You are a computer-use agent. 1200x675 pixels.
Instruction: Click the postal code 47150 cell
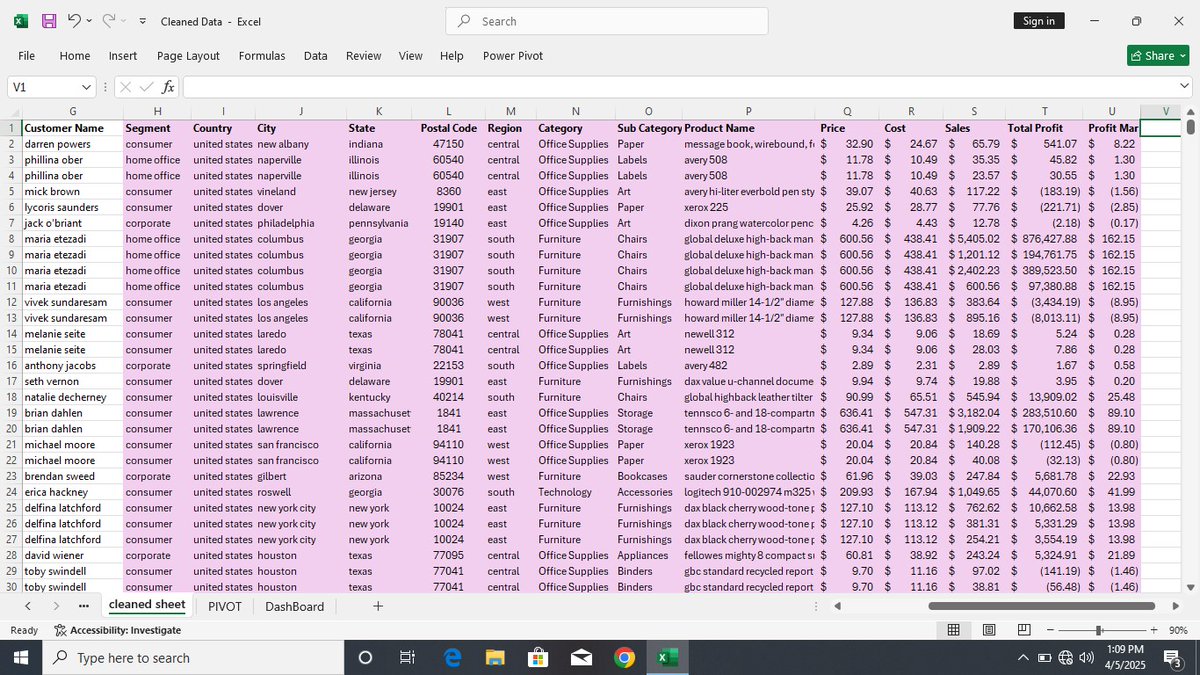click(447, 144)
